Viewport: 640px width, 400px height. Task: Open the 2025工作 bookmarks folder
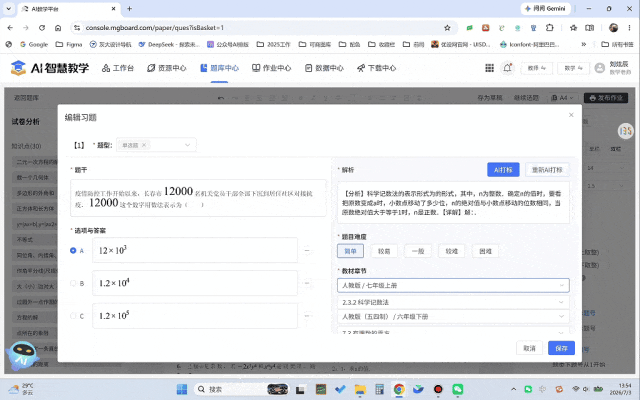coord(273,44)
